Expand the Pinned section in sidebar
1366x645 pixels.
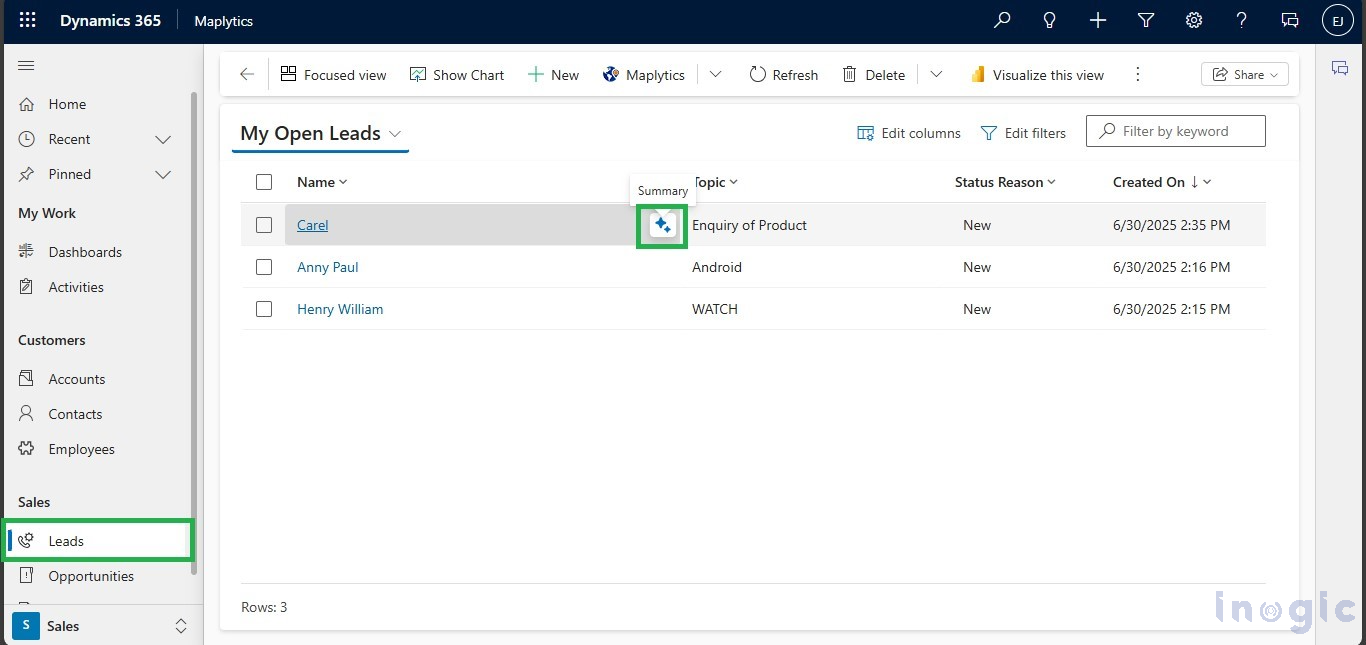163,174
